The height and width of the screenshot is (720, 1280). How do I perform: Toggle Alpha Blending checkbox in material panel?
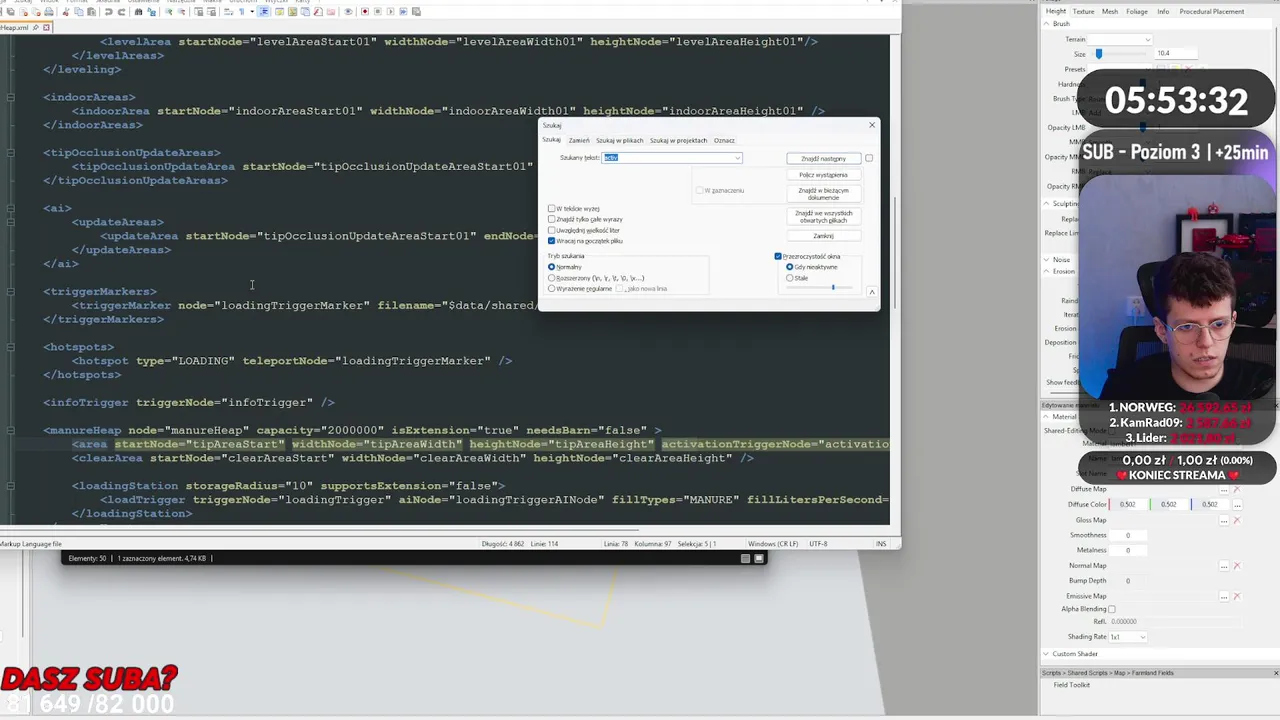click(1111, 609)
